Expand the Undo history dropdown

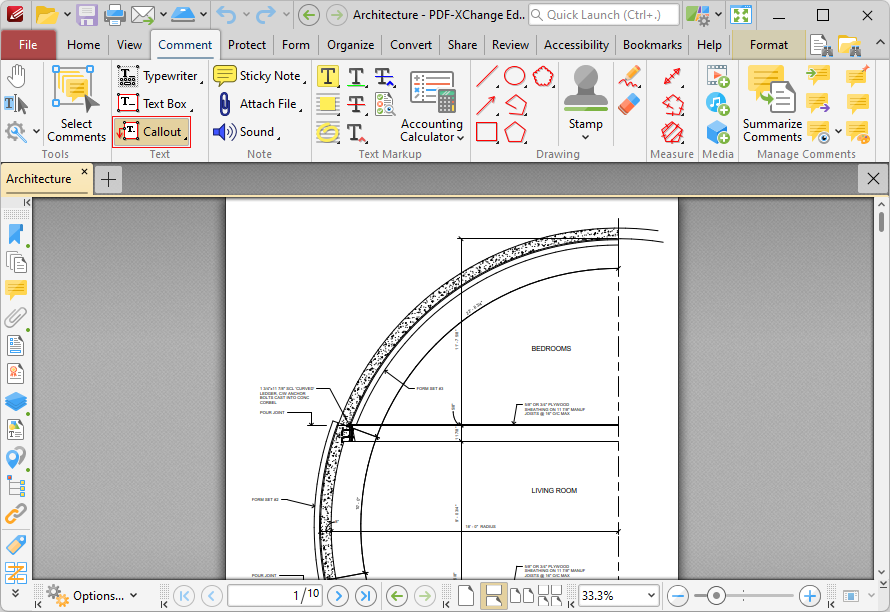click(246, 14)
